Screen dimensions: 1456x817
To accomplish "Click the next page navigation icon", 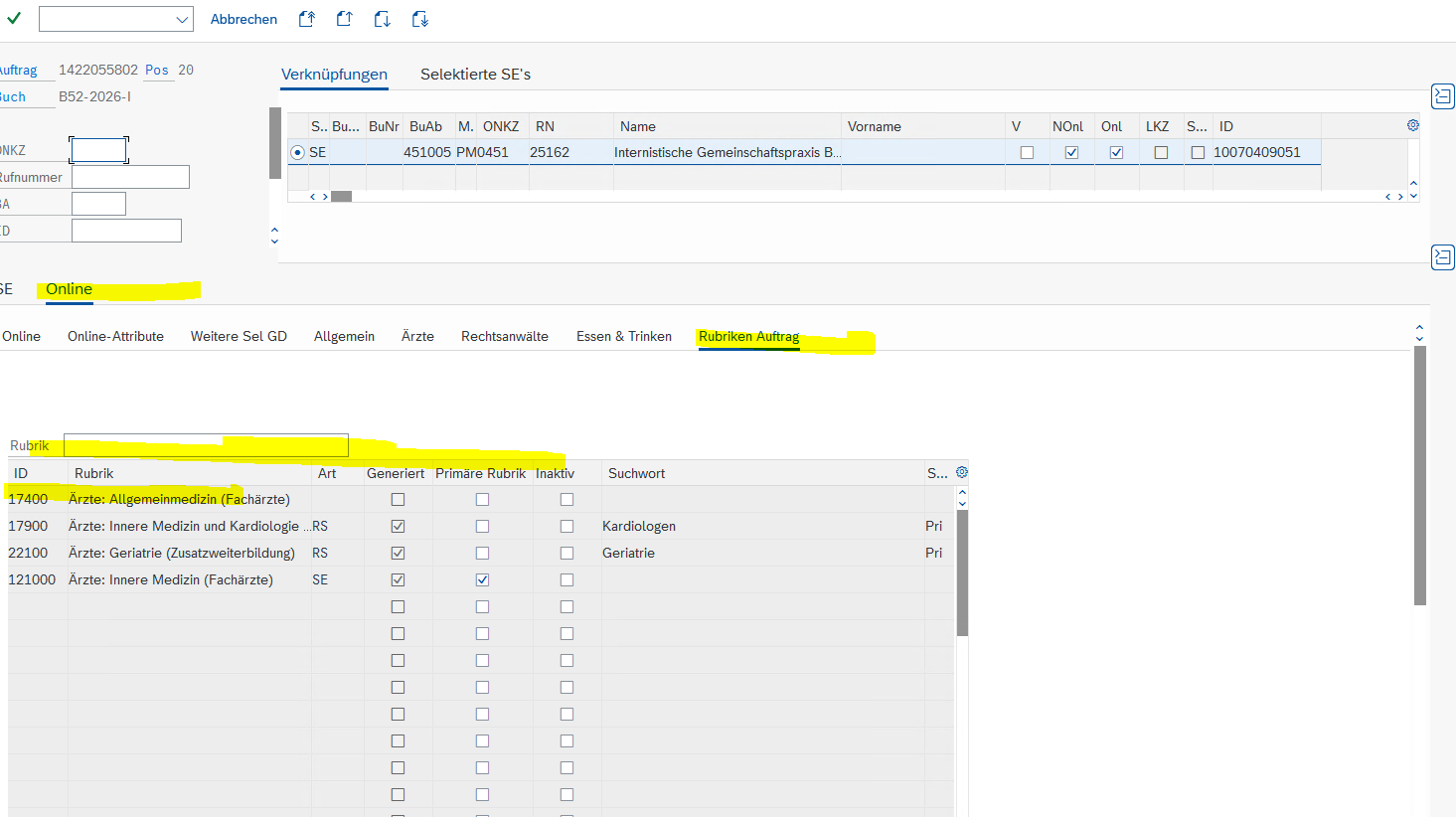I will (x=382, y=19).
